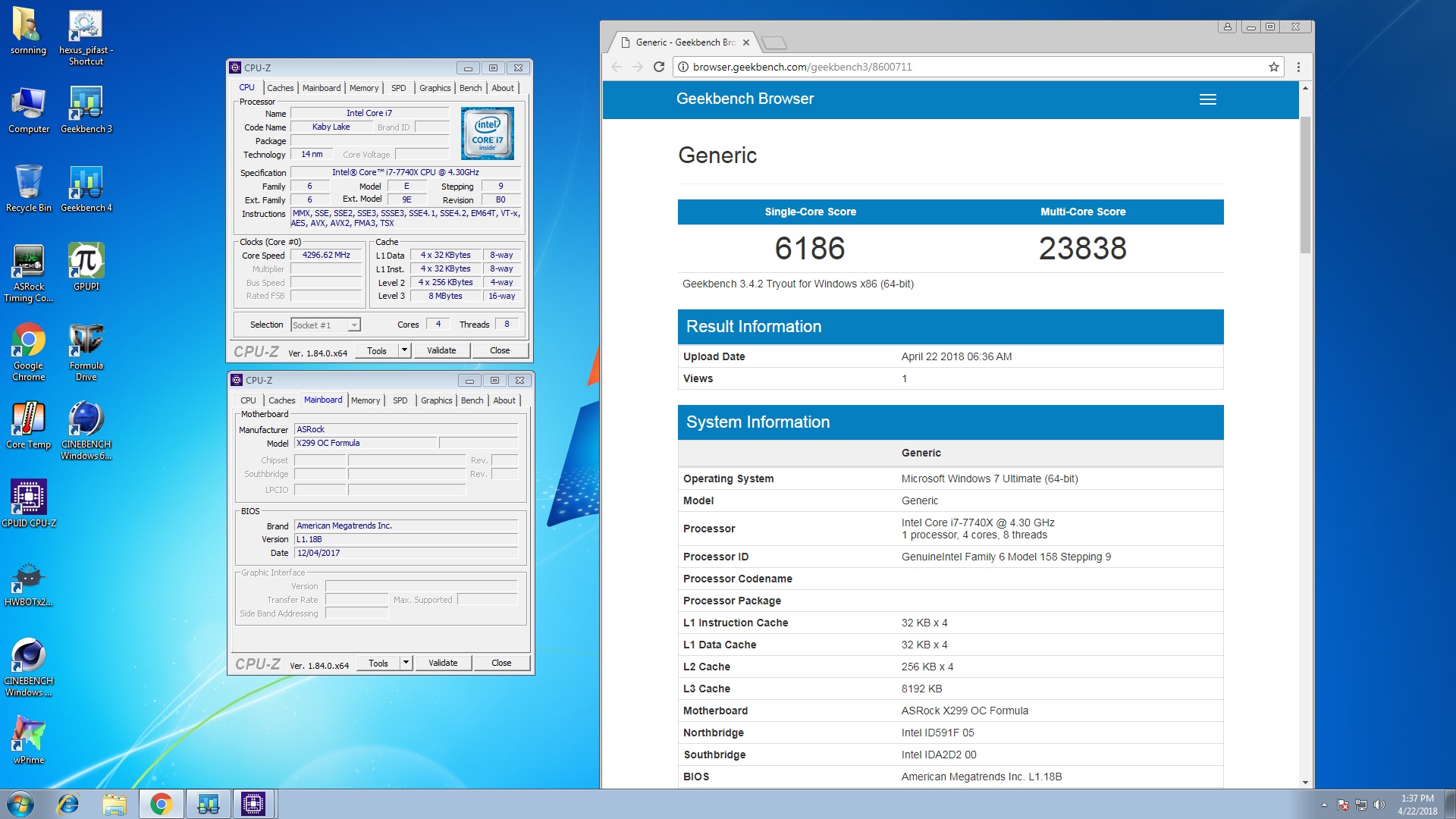Click the Chrome user profile button

point(1227,27)
